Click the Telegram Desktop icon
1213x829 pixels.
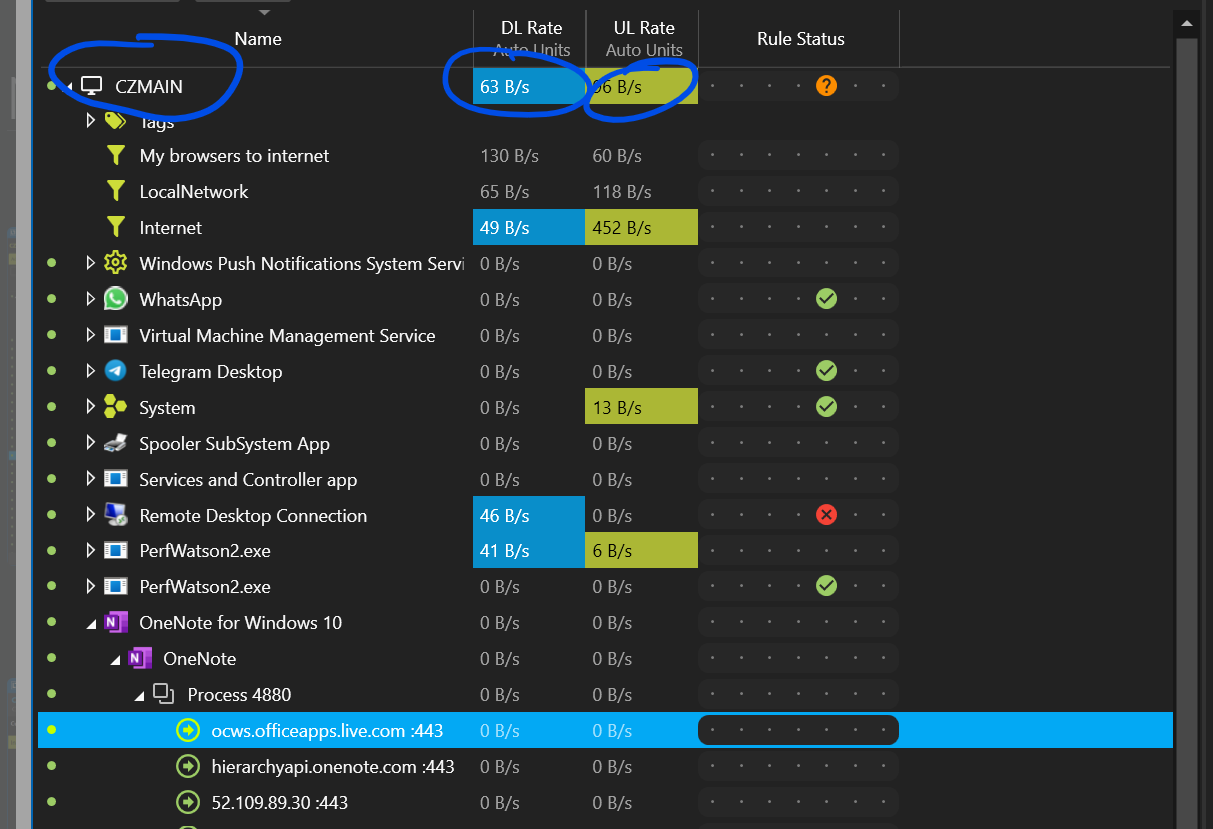pos(116,371)
